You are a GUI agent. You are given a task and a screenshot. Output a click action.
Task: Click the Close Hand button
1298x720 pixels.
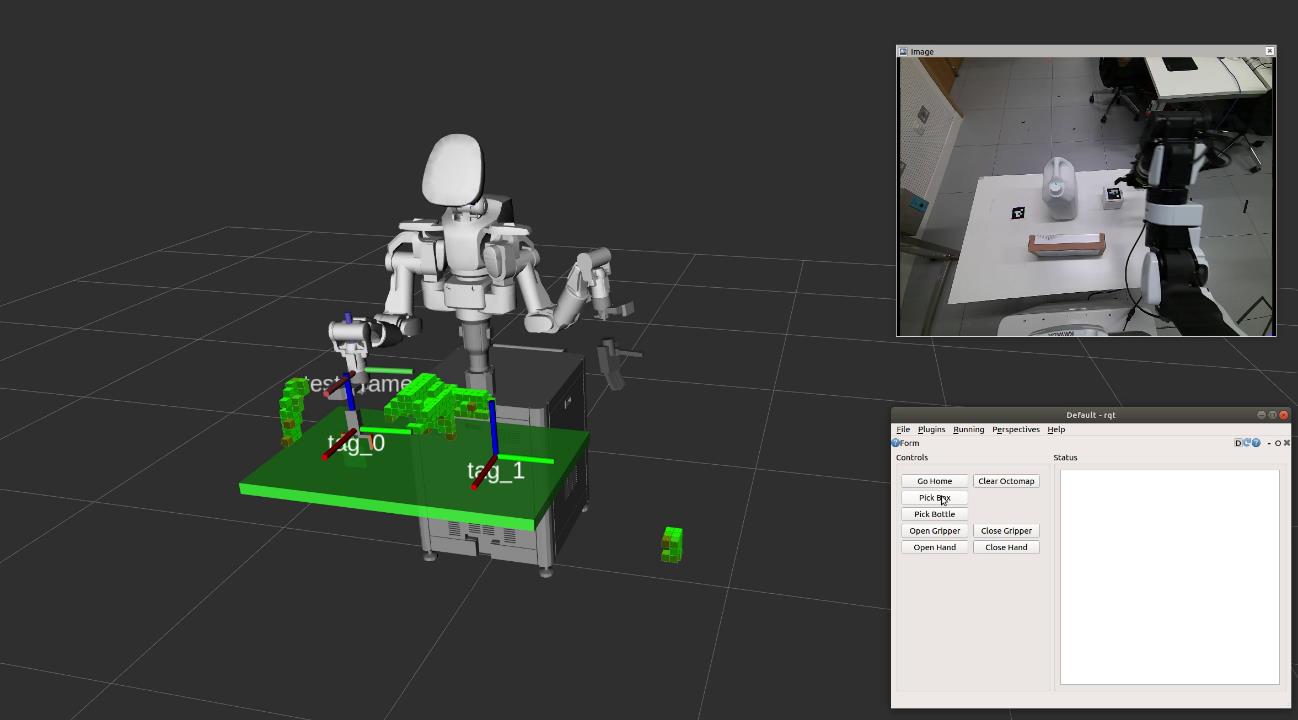tap(1005, 547)
